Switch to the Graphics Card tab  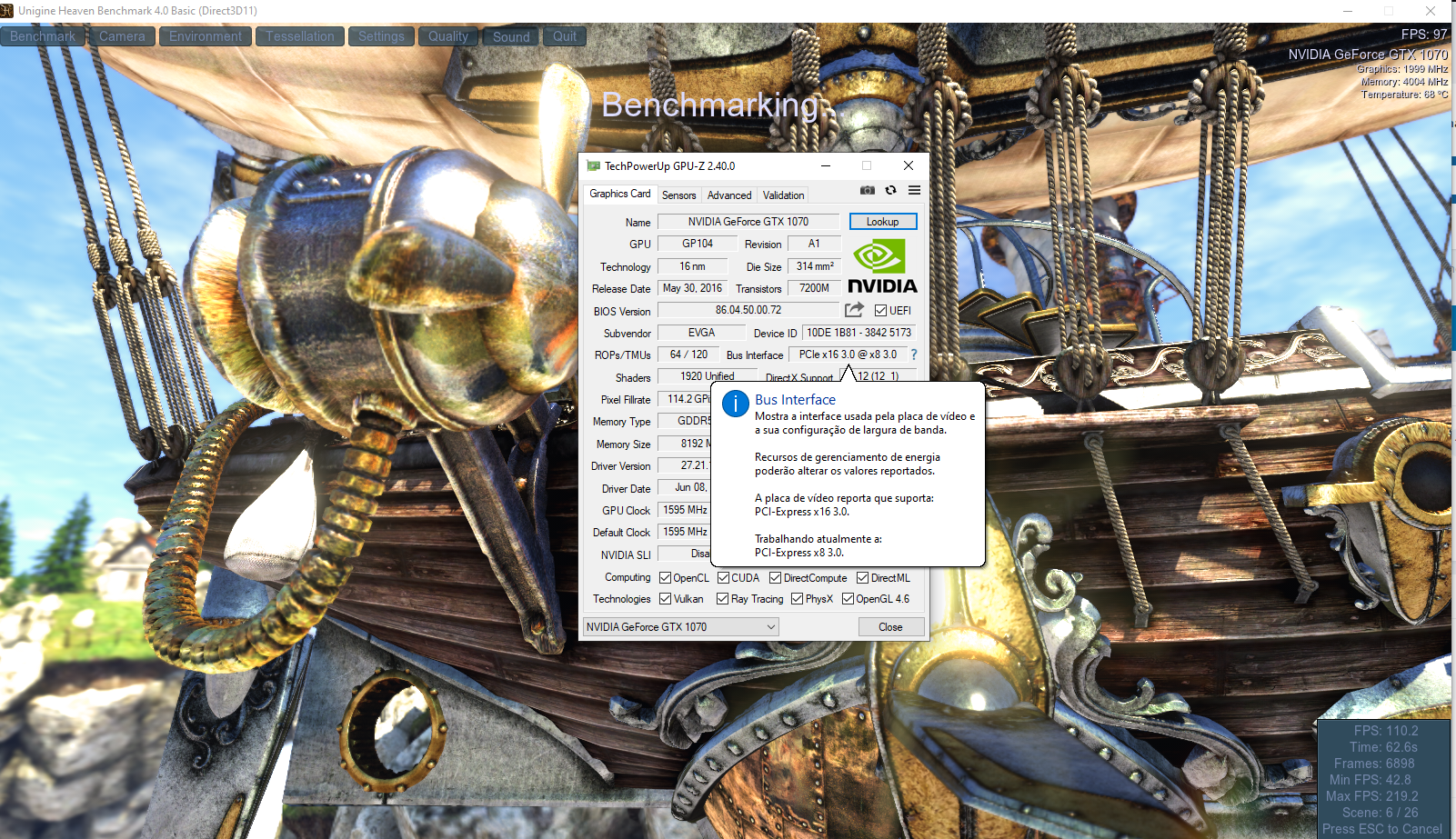[x=620, y=194]
